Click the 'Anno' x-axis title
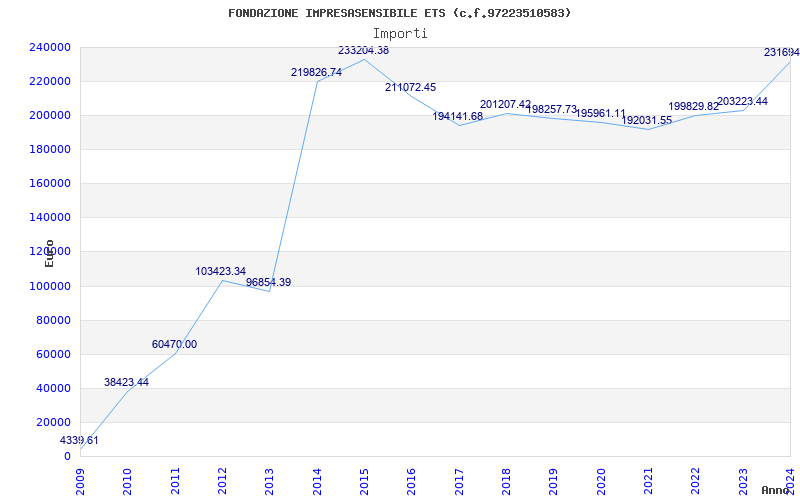 coord(776,490)
